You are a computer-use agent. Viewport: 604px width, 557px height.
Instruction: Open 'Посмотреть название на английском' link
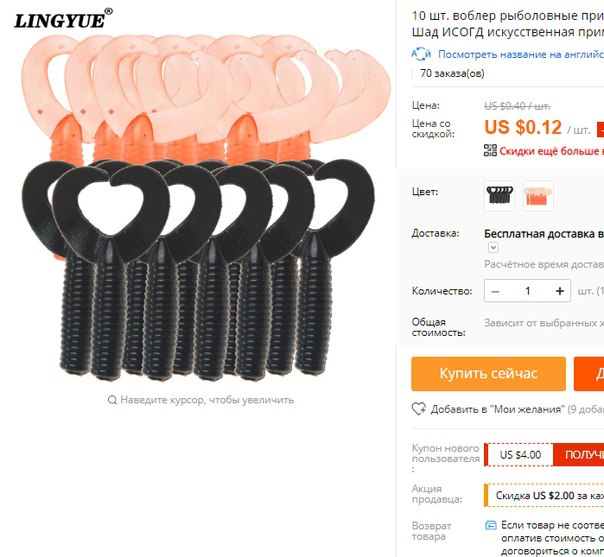[x=521, y=54]
